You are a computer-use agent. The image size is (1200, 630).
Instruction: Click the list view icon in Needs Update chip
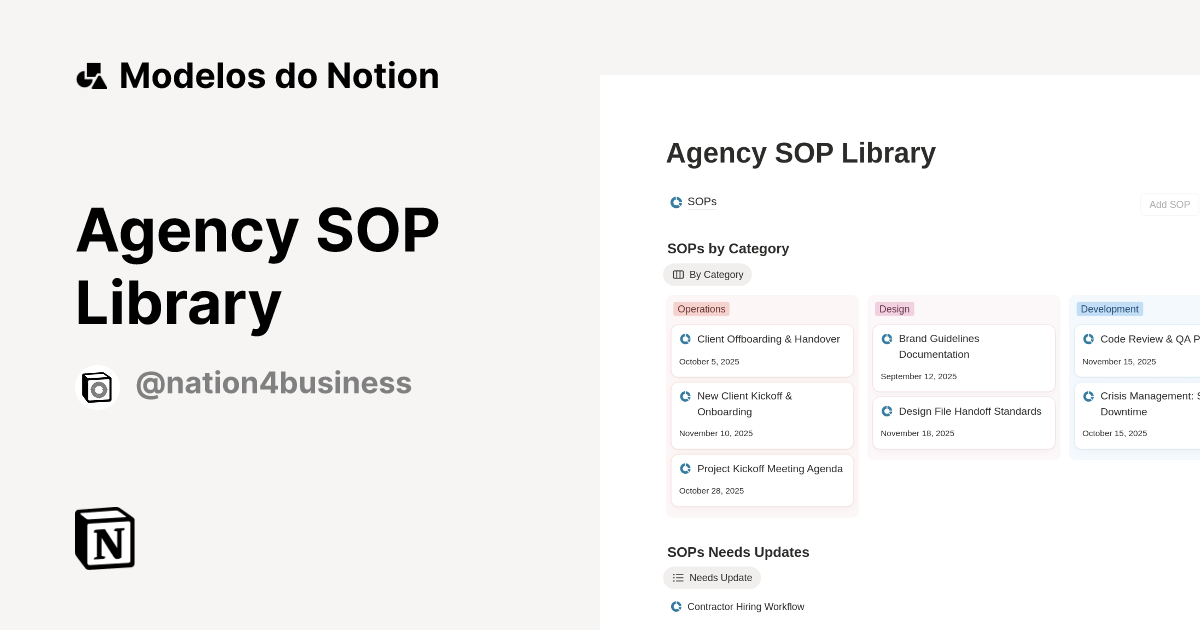(x=679, y=577)
